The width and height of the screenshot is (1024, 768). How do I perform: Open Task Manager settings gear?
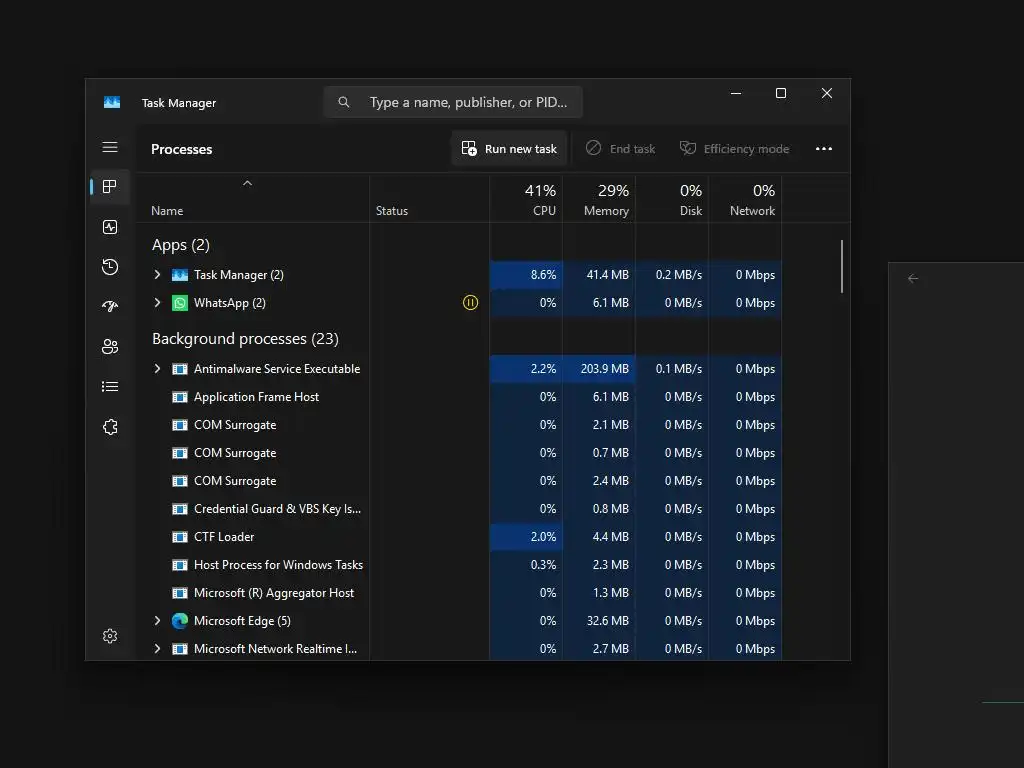[110, 636]
